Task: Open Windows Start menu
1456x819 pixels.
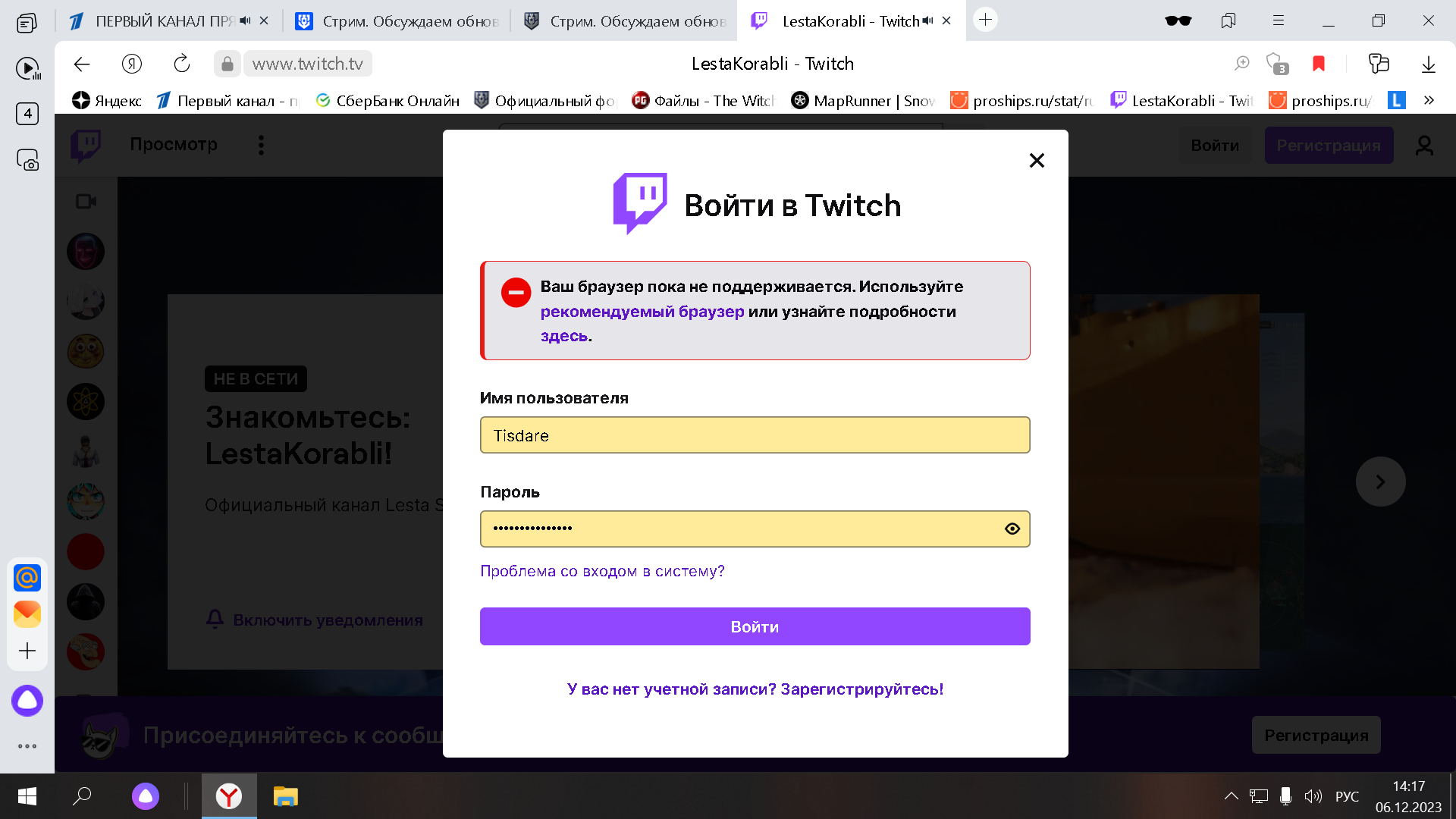Action: click(27, 796)
